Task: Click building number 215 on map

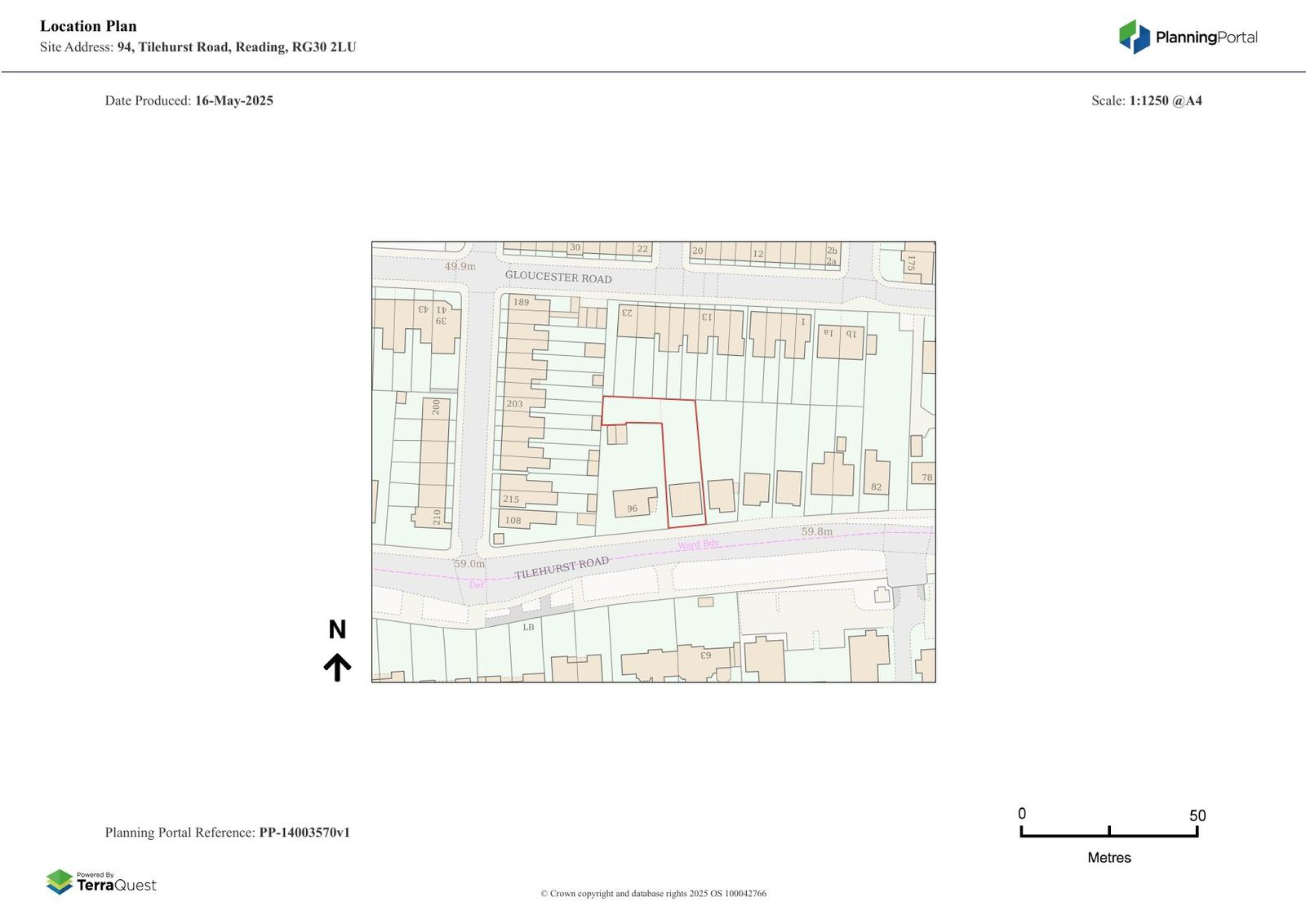Action: [511, 500]
